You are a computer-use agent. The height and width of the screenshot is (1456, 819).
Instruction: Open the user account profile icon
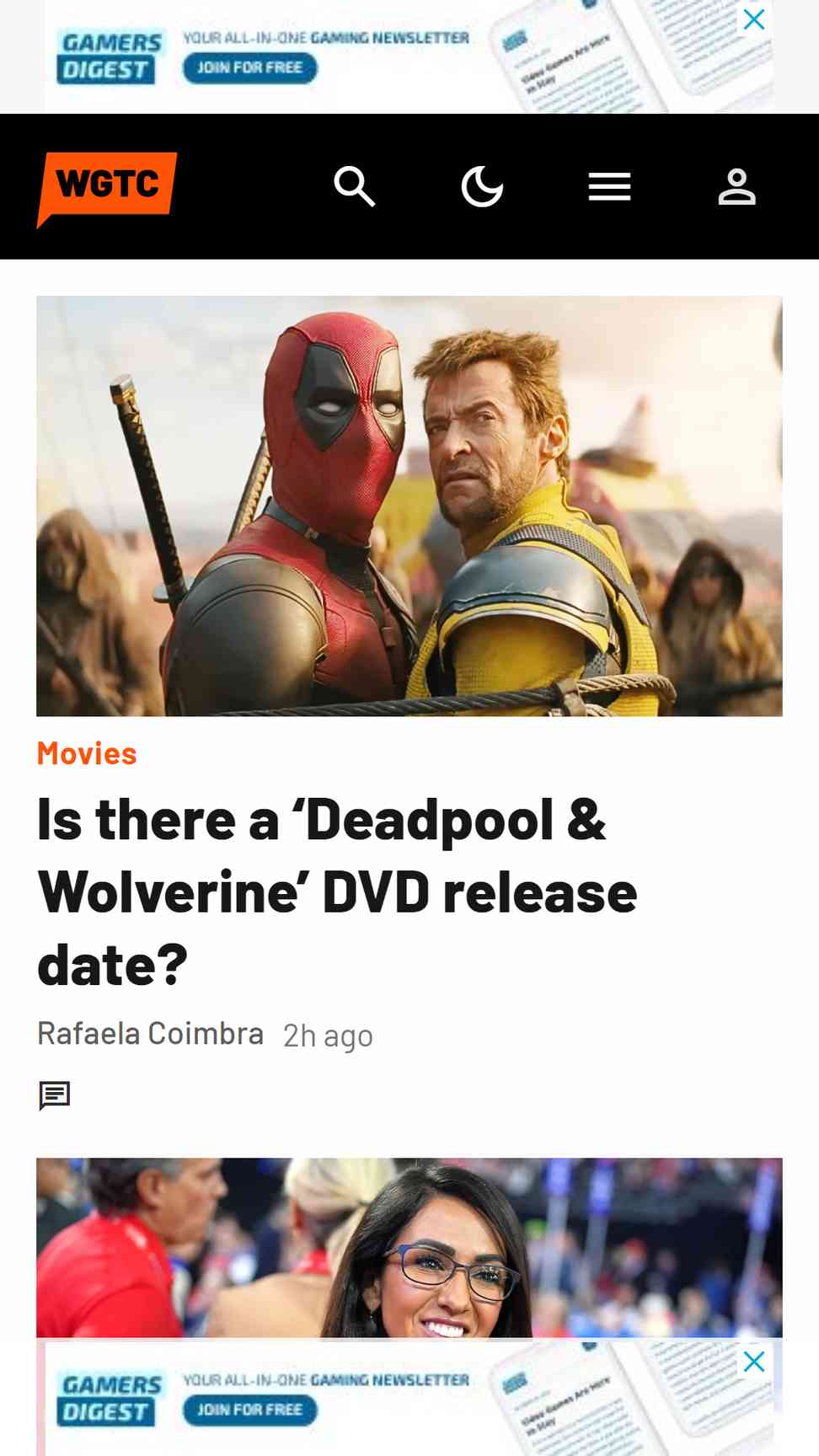coord(736,186)
